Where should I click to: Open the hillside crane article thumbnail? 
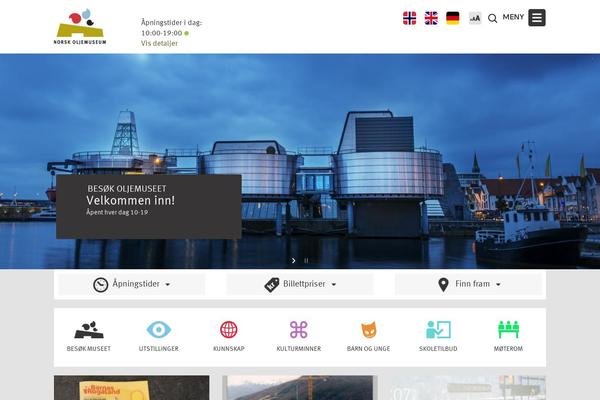(300, 388)
